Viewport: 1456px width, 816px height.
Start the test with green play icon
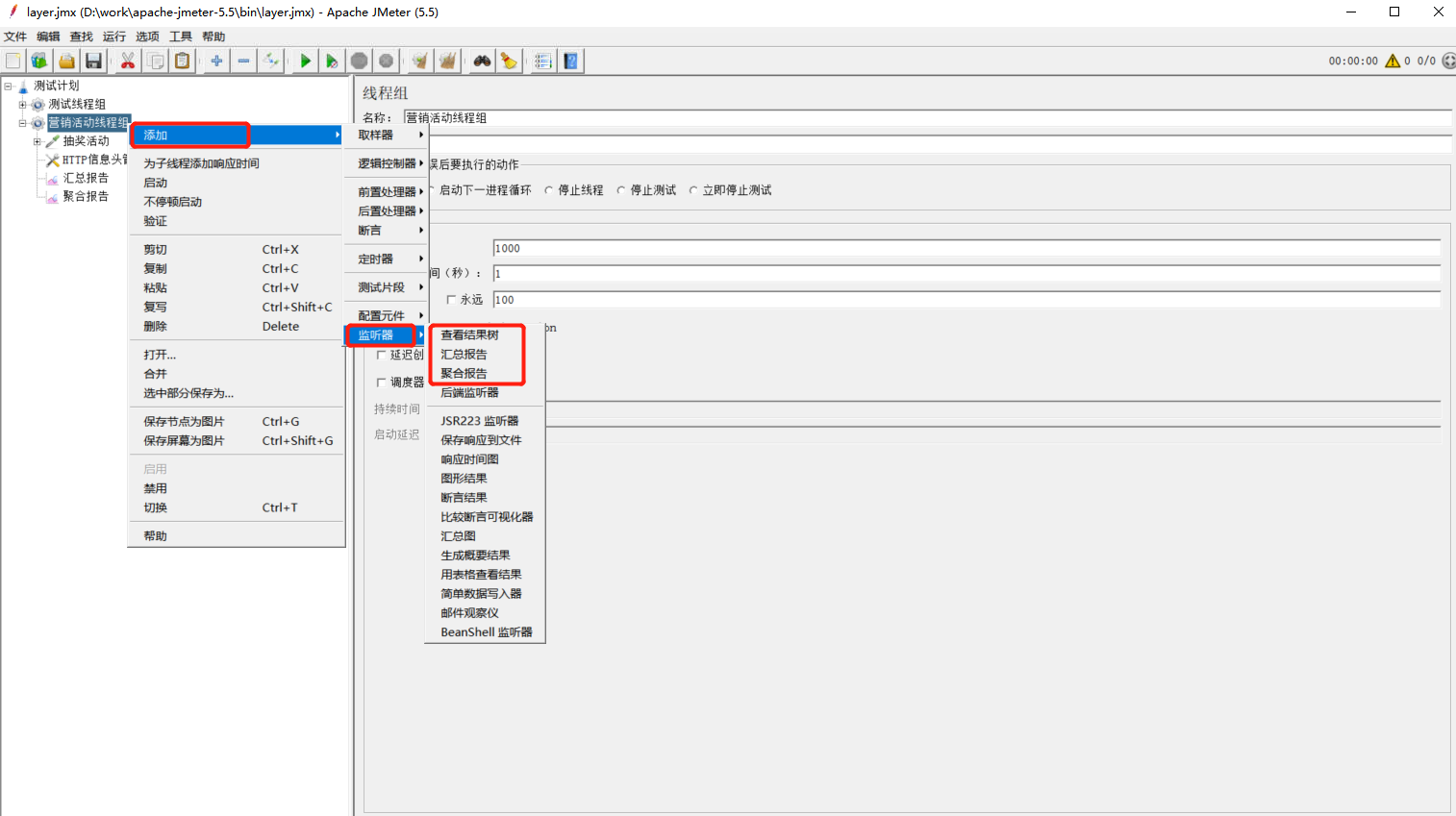click(305, 61)
